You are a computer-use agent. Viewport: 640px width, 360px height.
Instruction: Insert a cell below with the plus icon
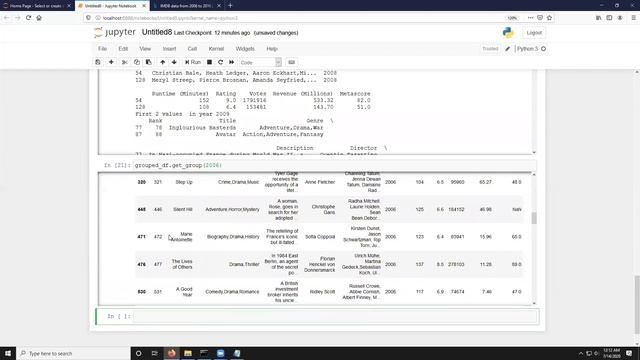(x=111, y=62)
